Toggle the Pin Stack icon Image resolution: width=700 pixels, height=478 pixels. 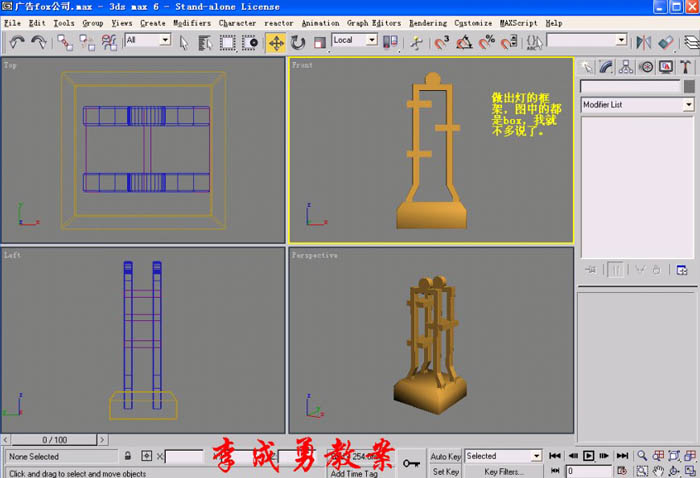pyautogui.click(x=591, y=270)
